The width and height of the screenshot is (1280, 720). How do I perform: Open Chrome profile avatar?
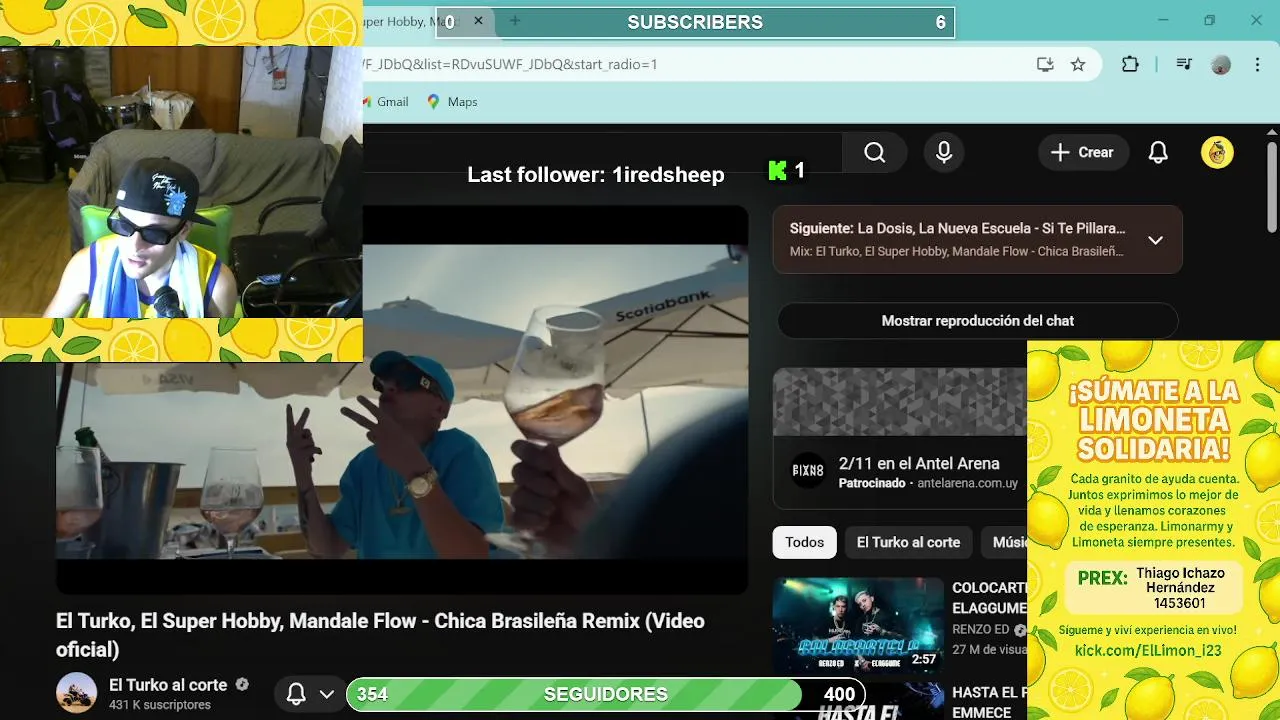click(1220, 64)
